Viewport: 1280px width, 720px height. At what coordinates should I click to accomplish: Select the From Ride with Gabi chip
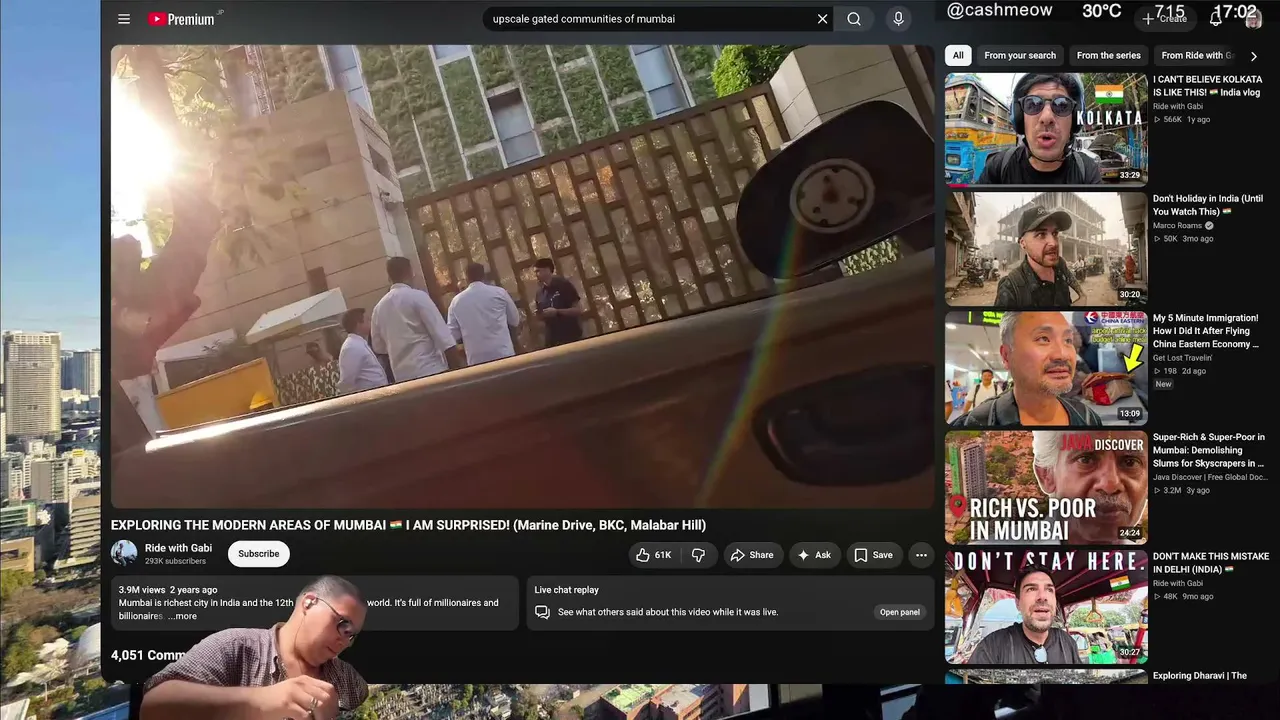click(x=1197, y=56)
